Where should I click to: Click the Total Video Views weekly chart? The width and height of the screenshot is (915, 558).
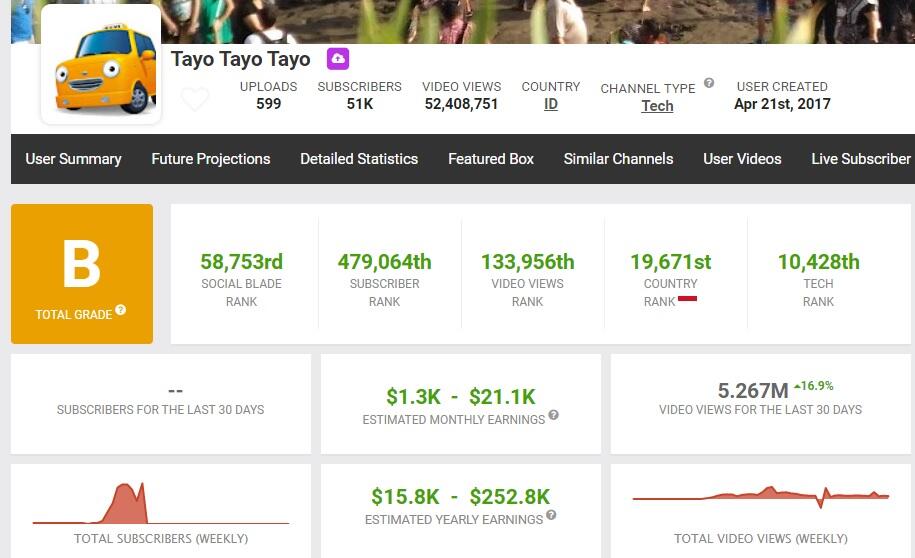pos(761,497)
